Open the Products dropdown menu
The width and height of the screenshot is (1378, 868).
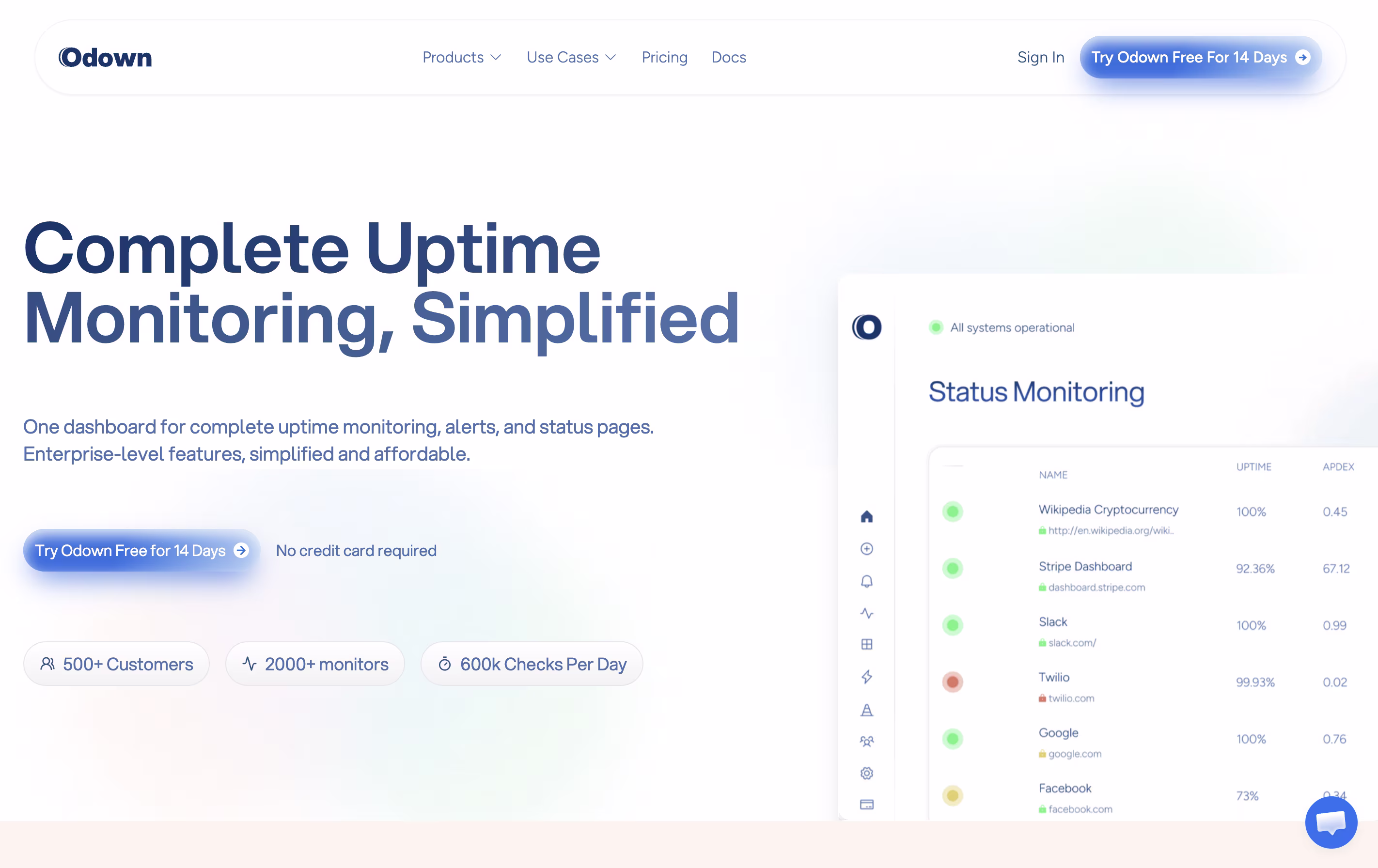[462, 57]
